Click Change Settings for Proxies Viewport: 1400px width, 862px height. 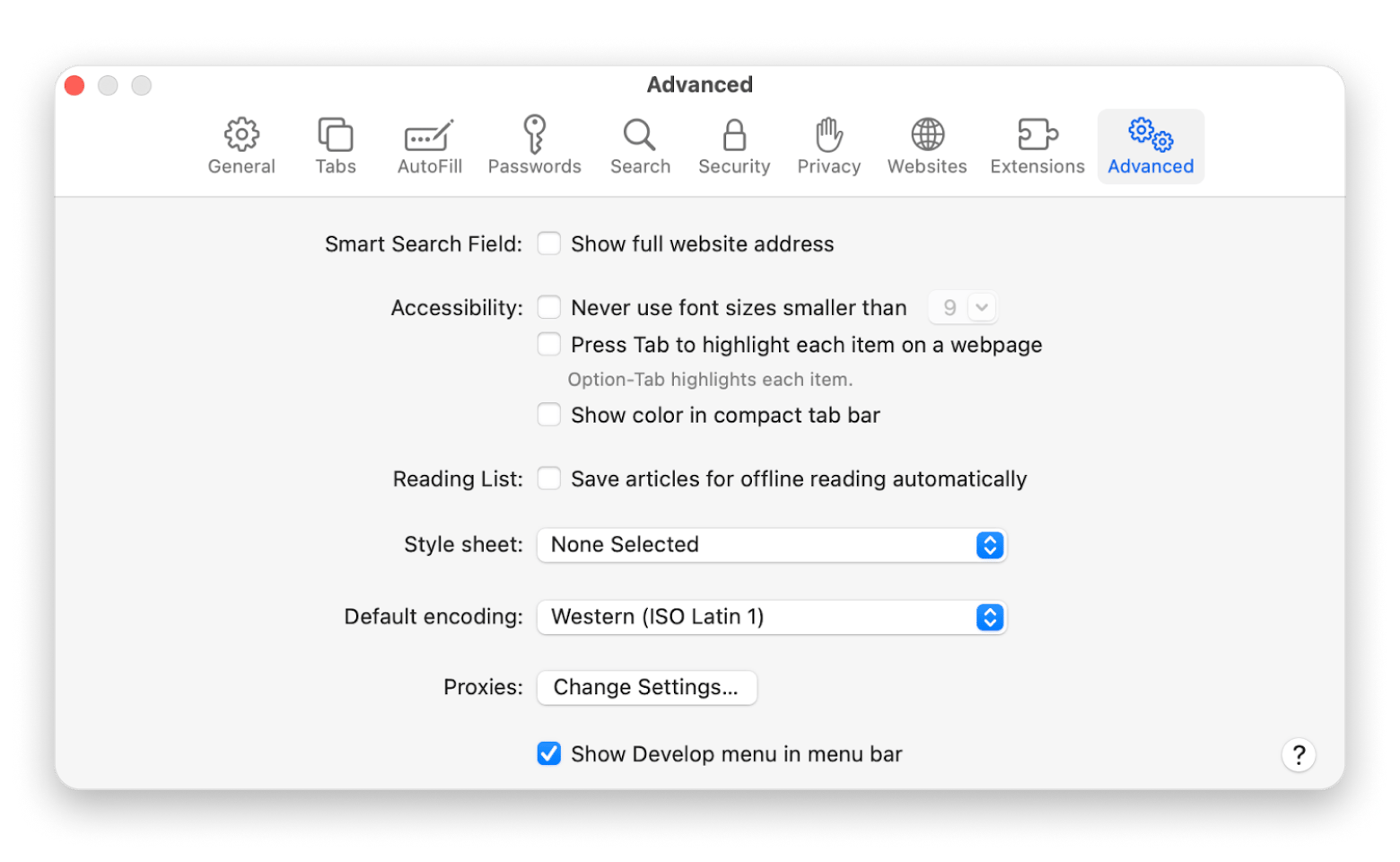coord(646,687)
